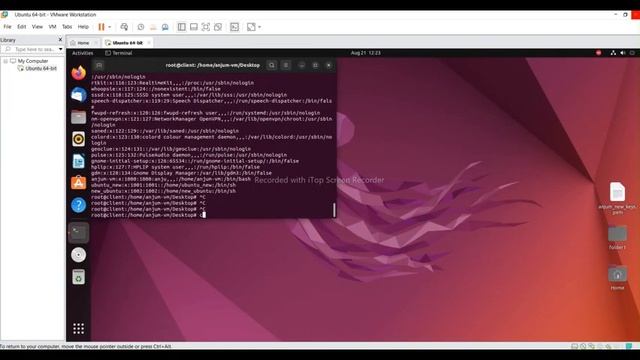
Task: Open Ubuntu Activities overview
Action: coord(82,53)
